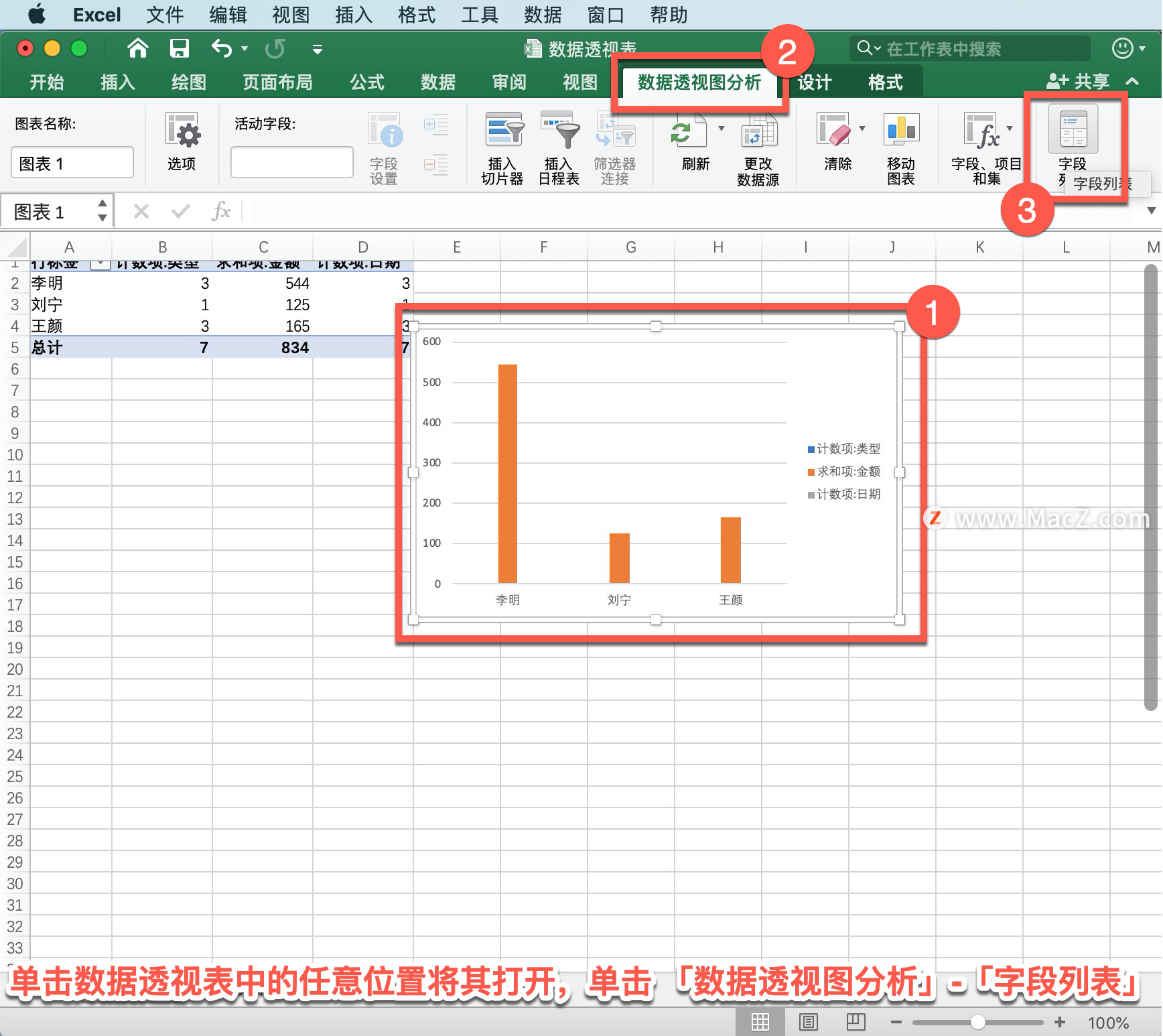Click the insert function fx icon
The image size is (1163, 1036).
pos(221,212)
